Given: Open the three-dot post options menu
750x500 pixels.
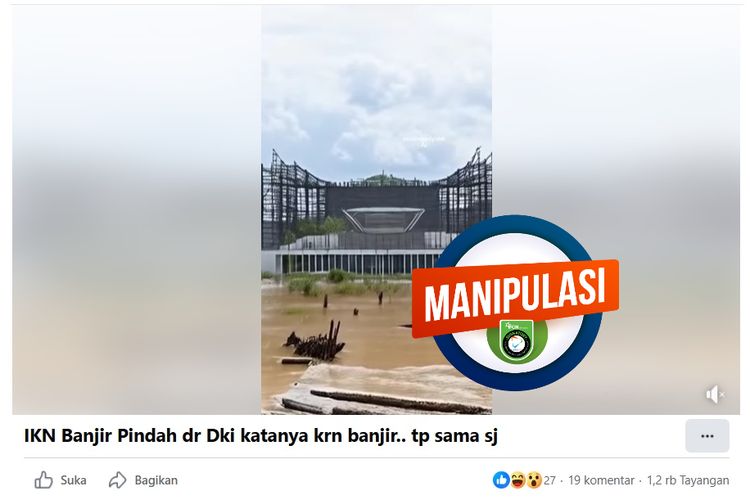Looking at the screenshot, I should tap(707, 436).
